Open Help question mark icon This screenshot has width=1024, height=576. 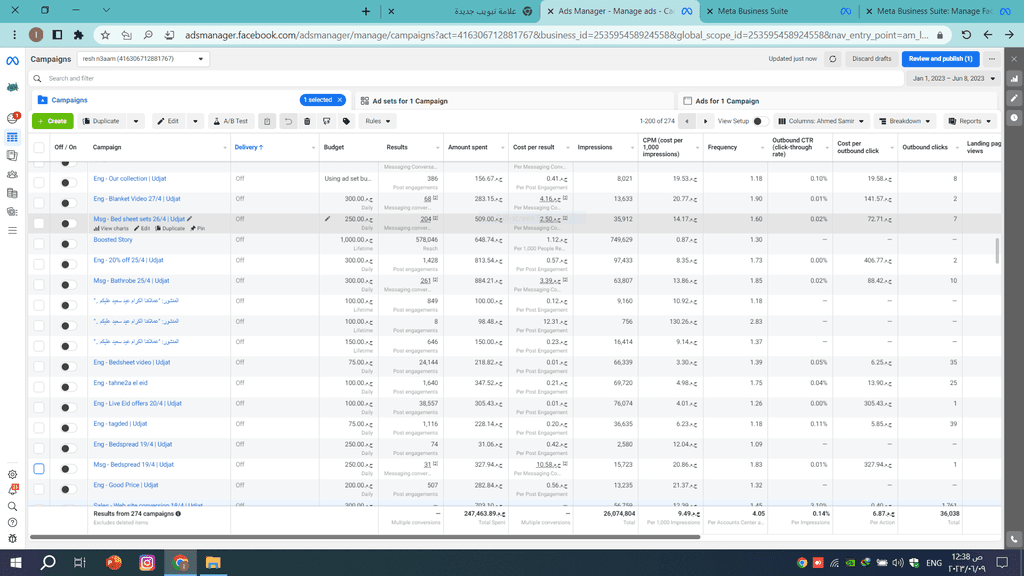12,522
